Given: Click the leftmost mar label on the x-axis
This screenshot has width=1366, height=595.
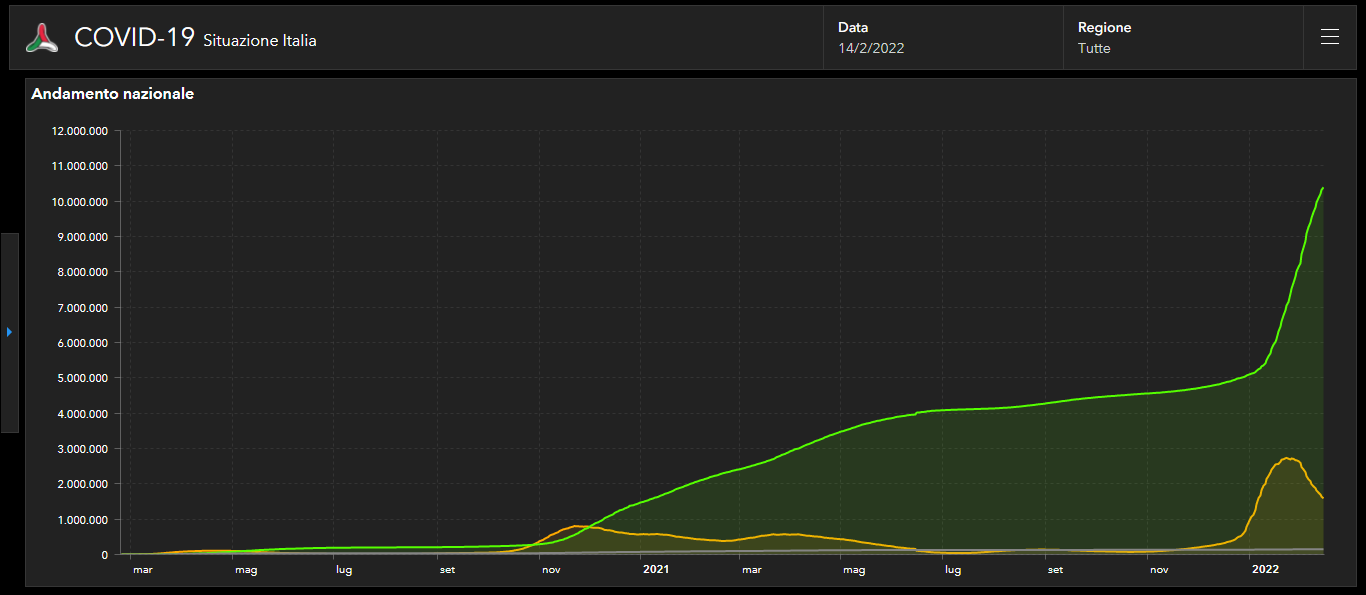Looking at the screenshot, I should point(143,570).
